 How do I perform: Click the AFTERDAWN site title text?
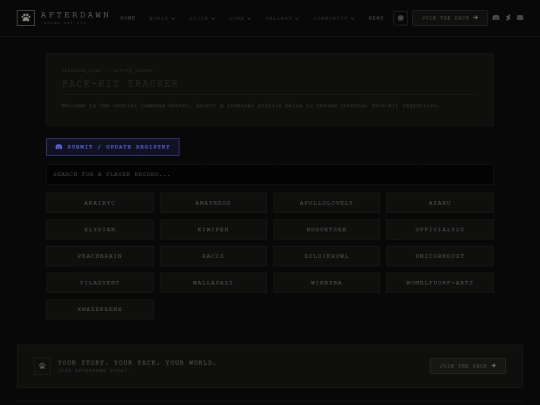[x=75, y=15]
